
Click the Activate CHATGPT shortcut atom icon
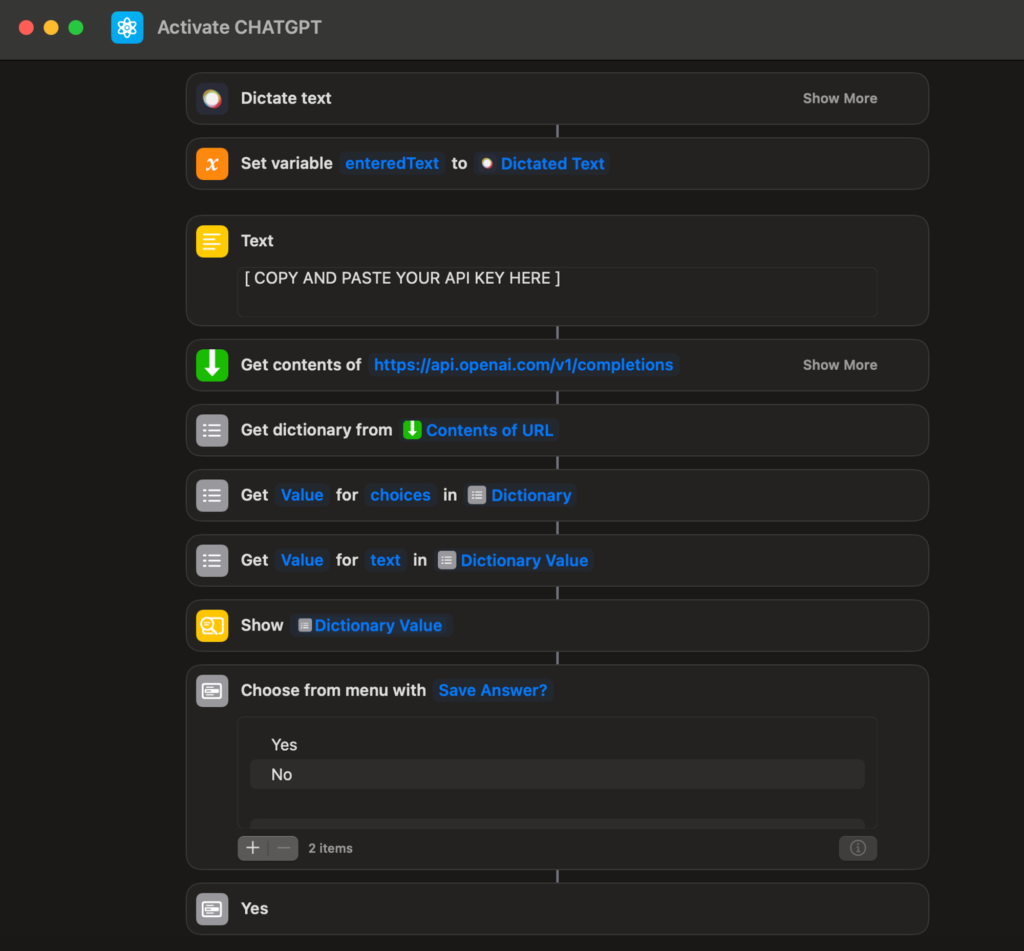click(x=127, y=27)
